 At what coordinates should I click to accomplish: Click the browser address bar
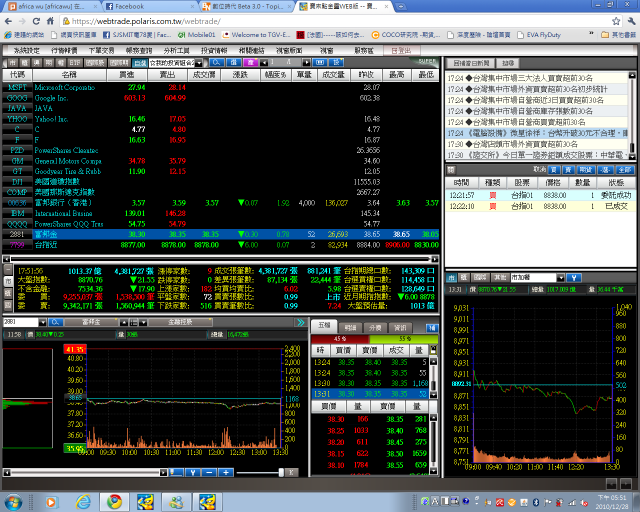pos(335,21)
